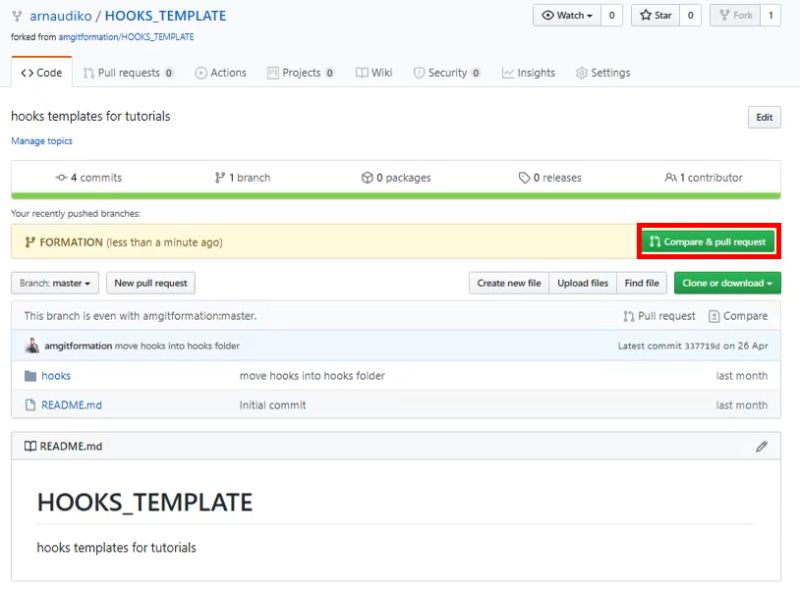Toggle Watch on this repository

click(x=566, y=14)
